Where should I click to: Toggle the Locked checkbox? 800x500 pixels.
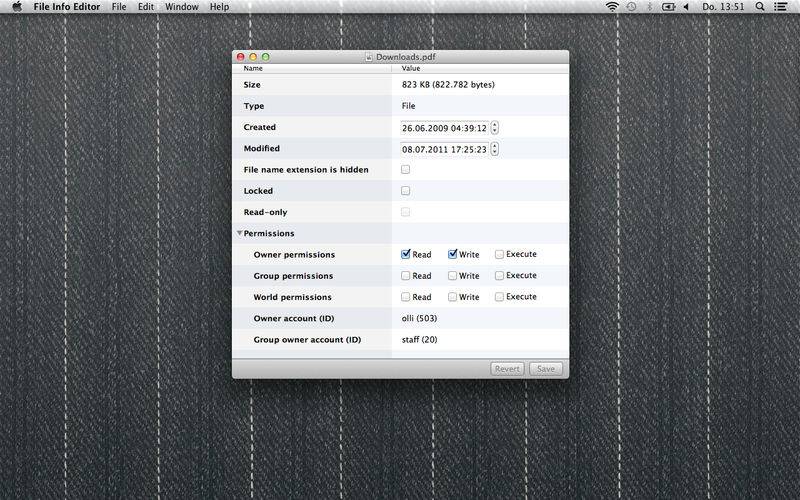click(x=405, y=191)
